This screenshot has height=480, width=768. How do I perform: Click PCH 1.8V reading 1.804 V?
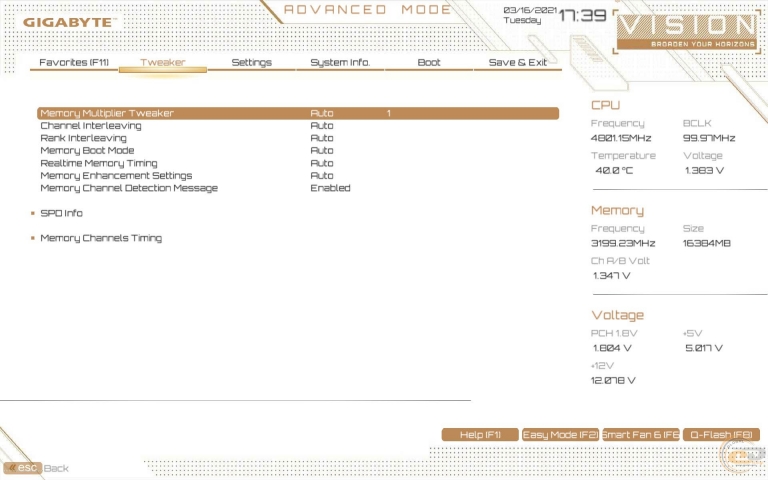612,348
